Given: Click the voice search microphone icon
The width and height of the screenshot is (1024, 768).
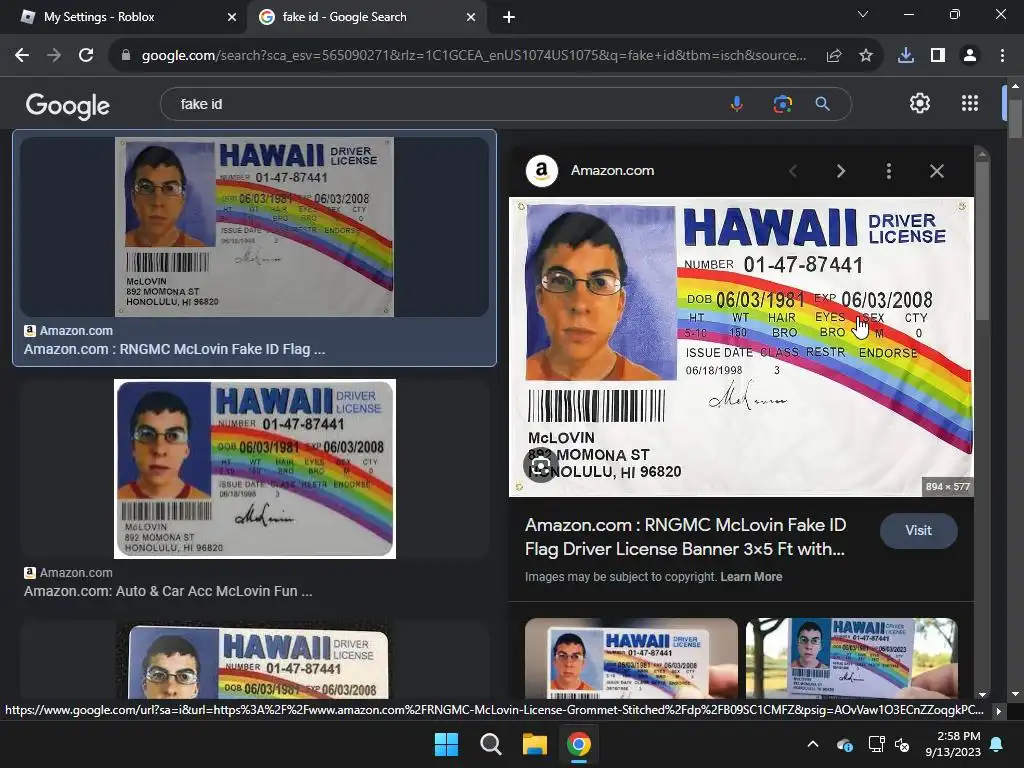Looking at the screenshot, I should click(737, 104).
